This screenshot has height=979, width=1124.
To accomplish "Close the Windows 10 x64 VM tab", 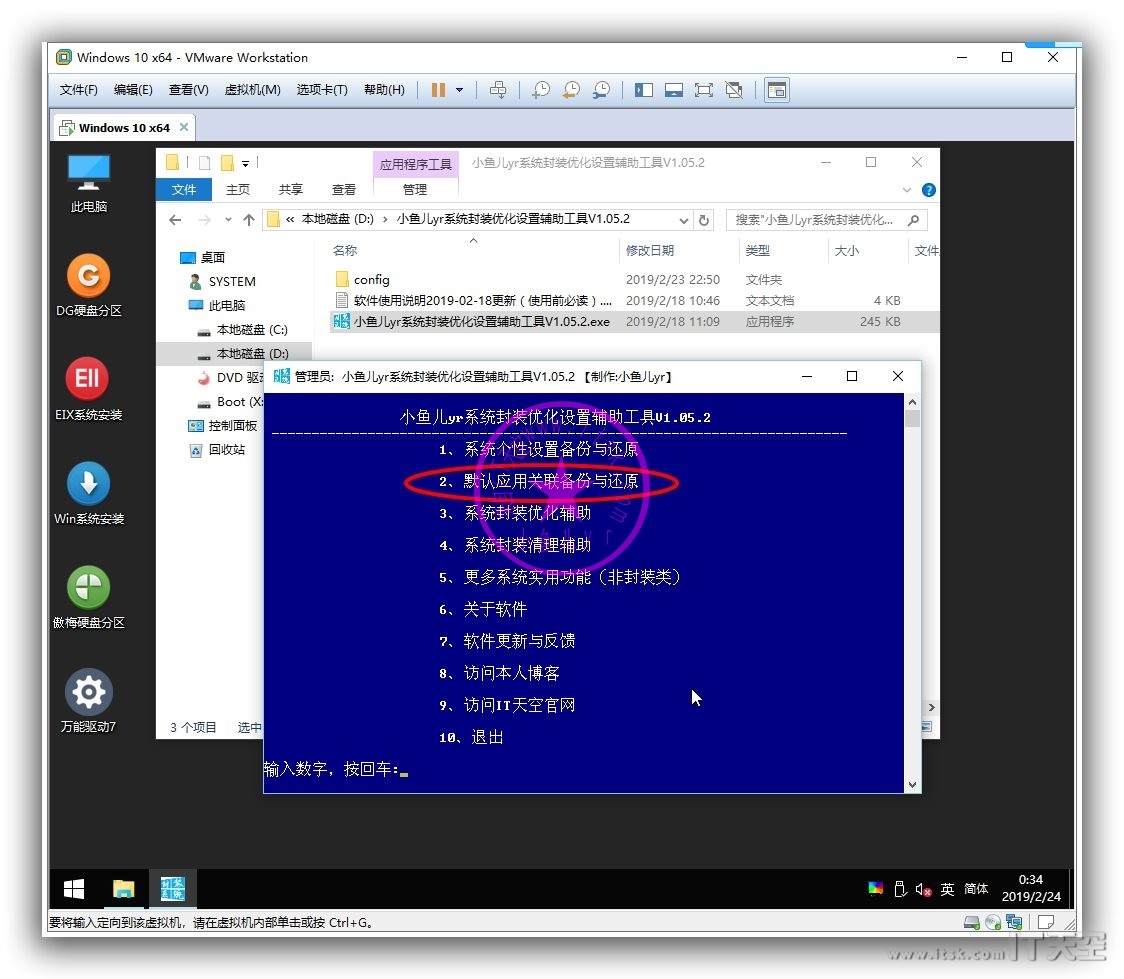I will tap(184, 127).
